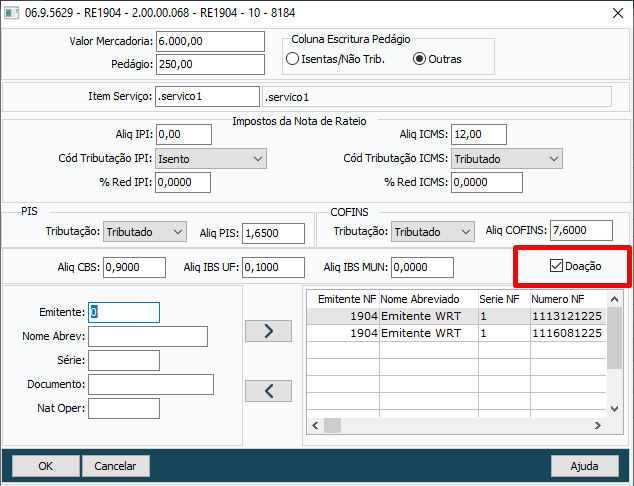
Task: Click the % Red IPI field
Action: pos(183,182)
